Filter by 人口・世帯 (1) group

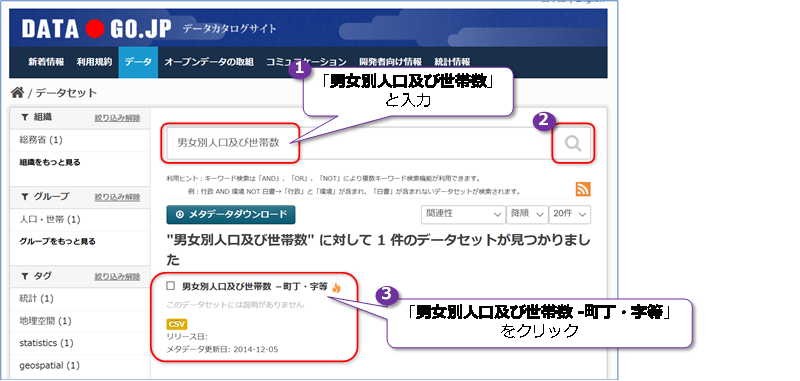[x=49, y=220]
